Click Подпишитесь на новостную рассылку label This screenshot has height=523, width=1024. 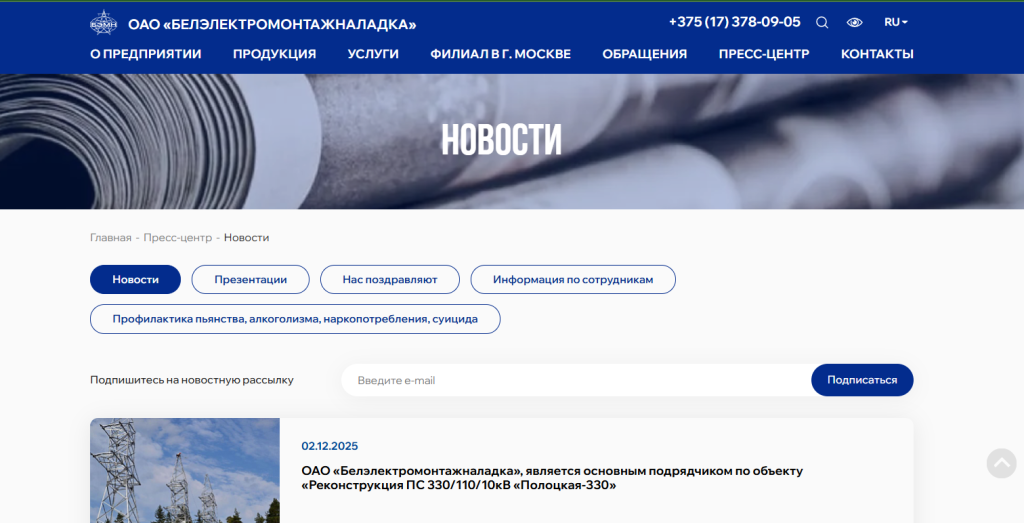coord(192,380)
